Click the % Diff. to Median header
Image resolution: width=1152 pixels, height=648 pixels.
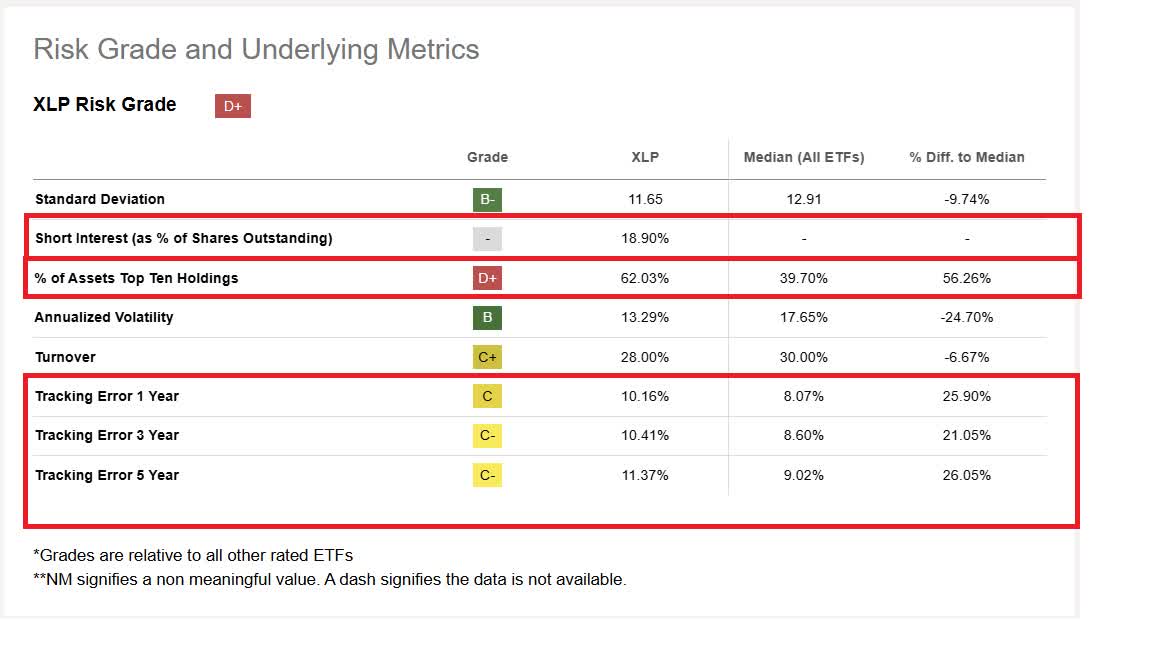point(967,157)
